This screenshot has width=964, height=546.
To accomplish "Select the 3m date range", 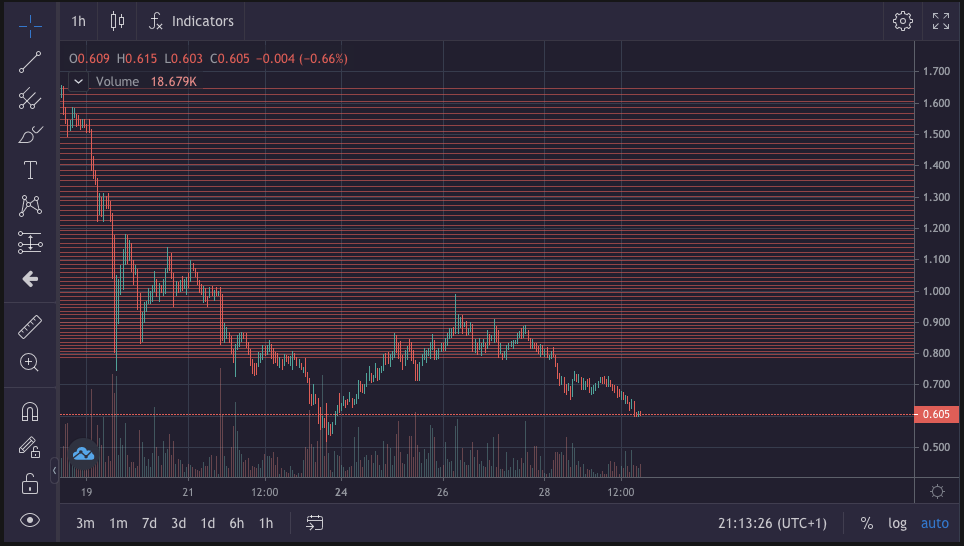I will 85,523.
